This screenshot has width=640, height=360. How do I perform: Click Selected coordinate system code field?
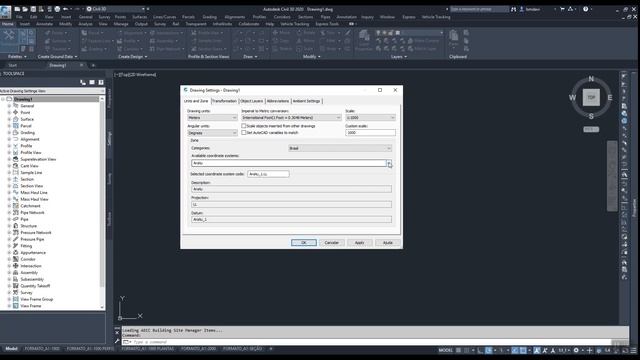click(x=268, y=174)
